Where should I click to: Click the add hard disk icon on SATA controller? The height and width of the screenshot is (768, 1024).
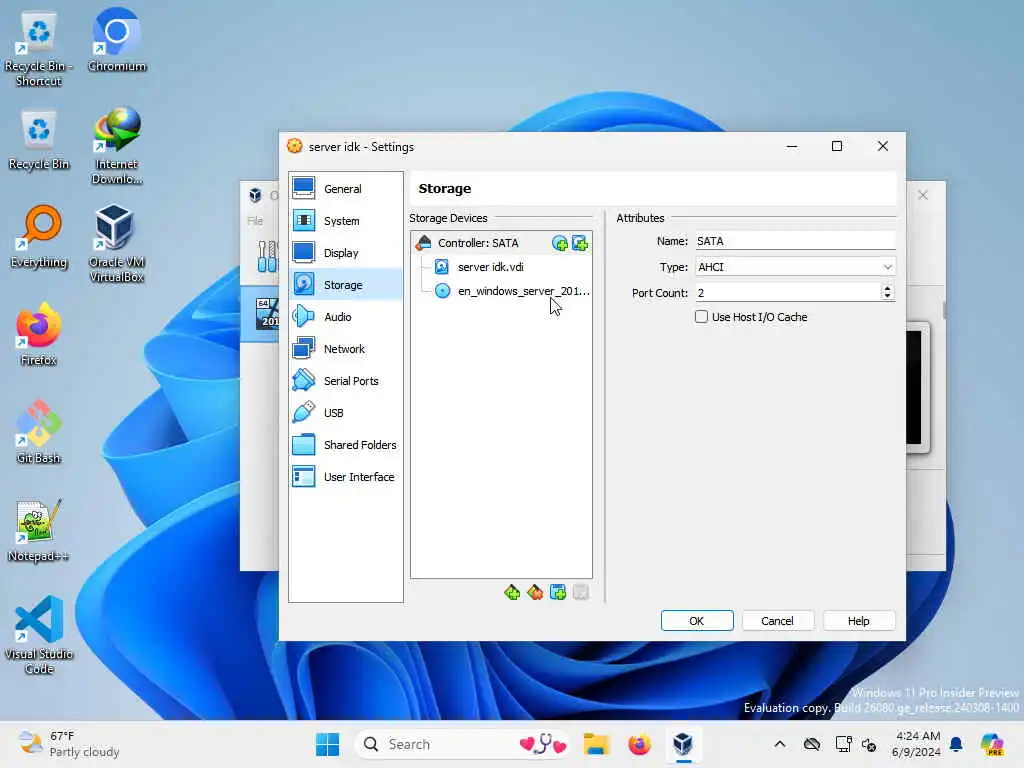(580, 244)
